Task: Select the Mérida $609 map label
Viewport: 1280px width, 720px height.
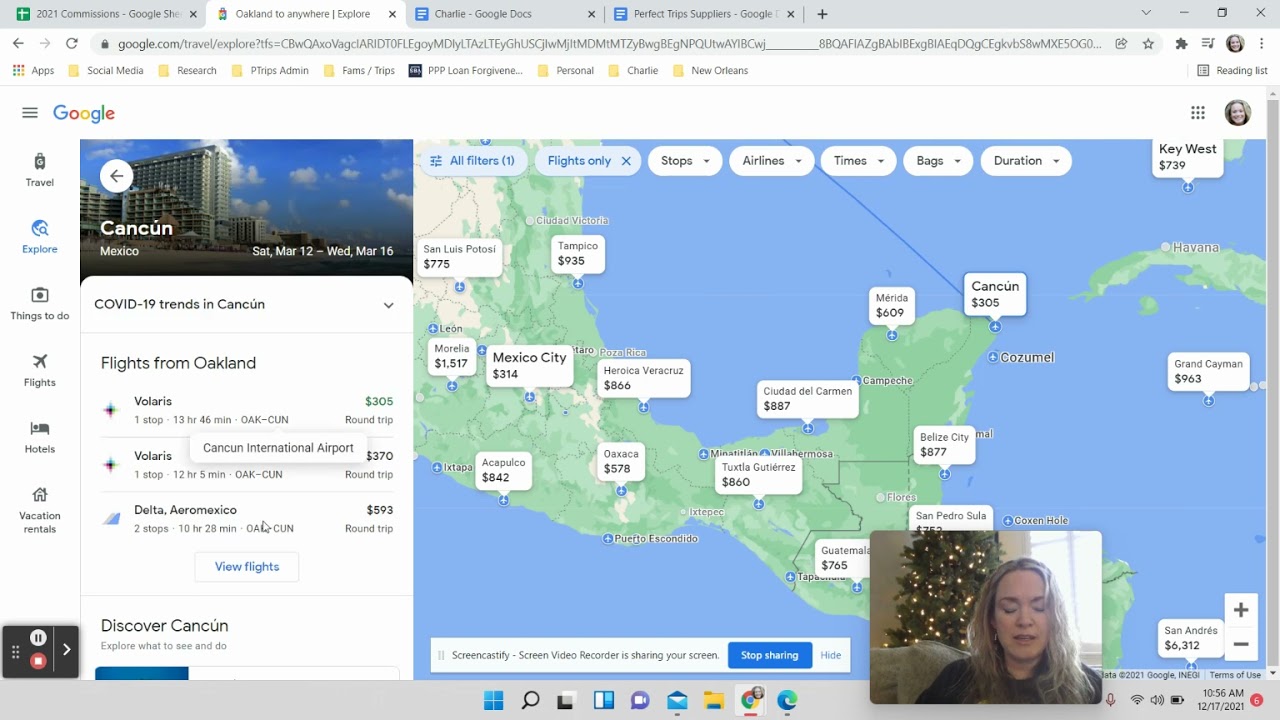Action: (891, 306)
